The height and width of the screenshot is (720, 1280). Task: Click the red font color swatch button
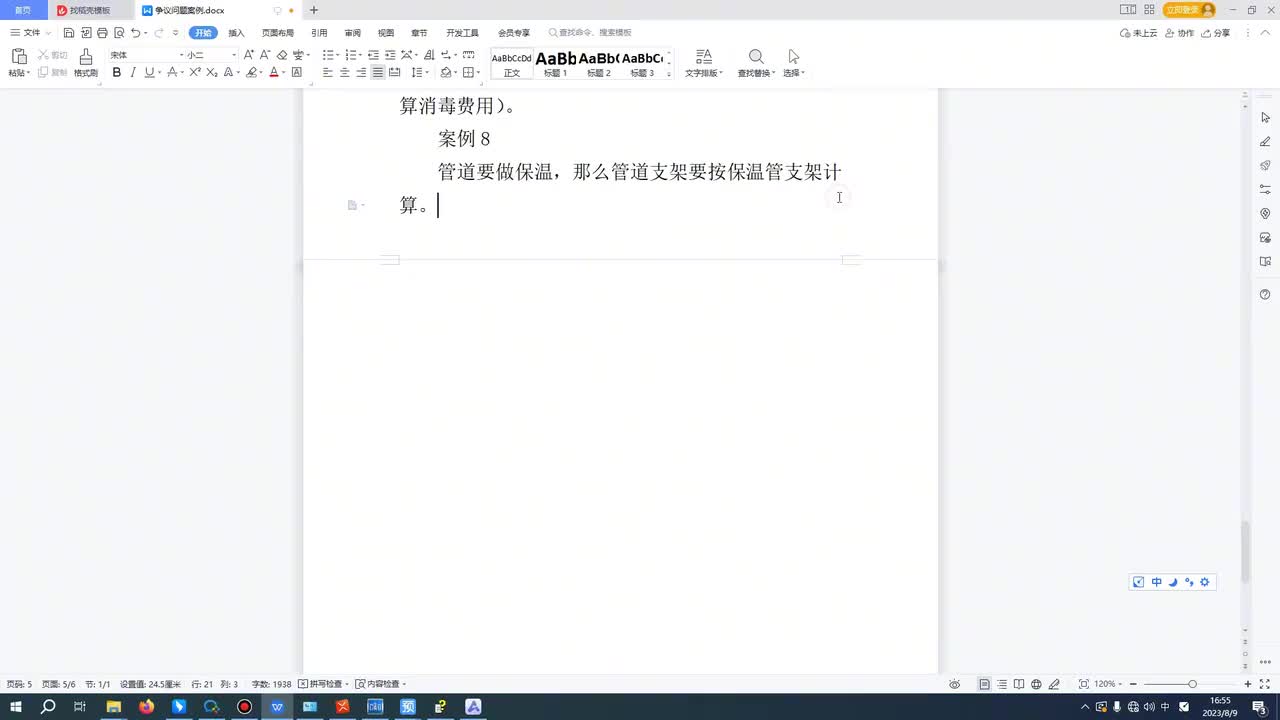273,73
